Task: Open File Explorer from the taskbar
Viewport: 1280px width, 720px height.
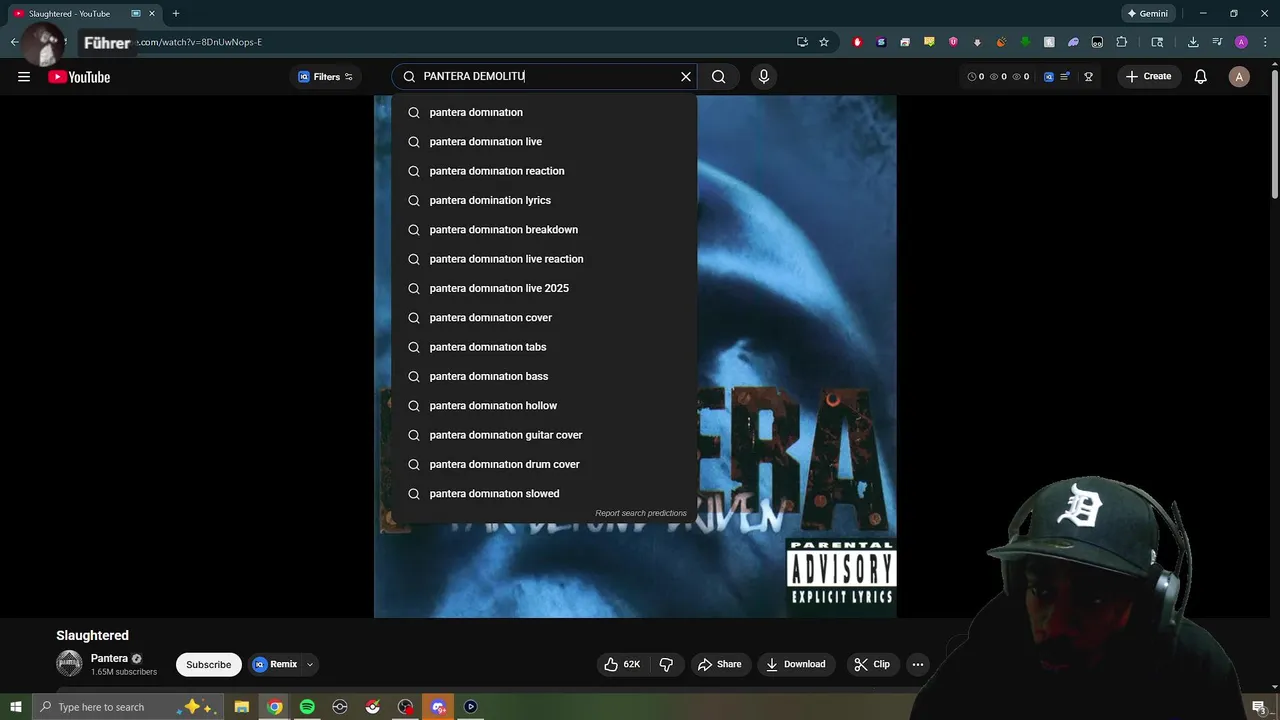Action: 242,707
